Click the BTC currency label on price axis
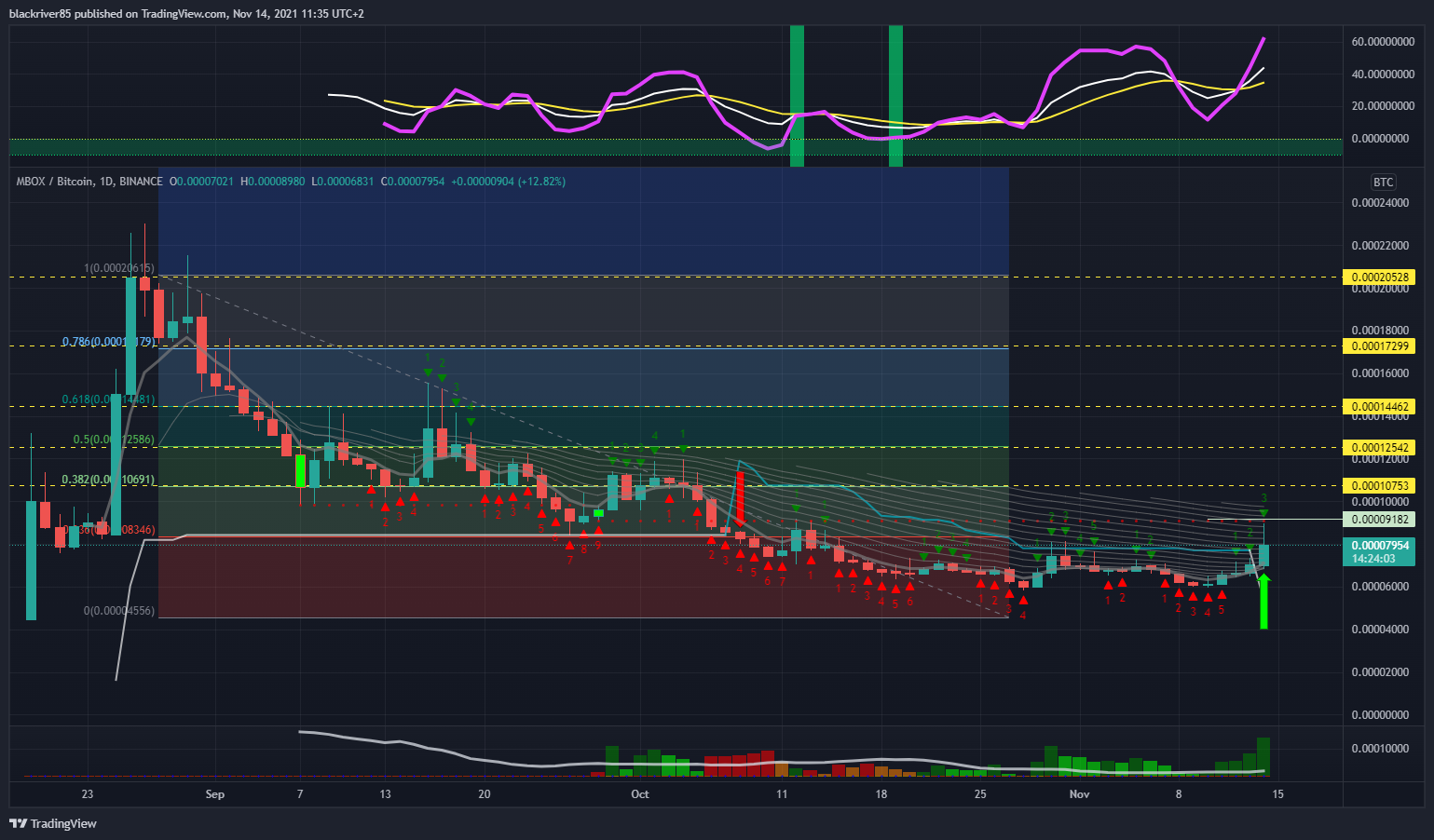The image size is (1434, 840). 1383,183
